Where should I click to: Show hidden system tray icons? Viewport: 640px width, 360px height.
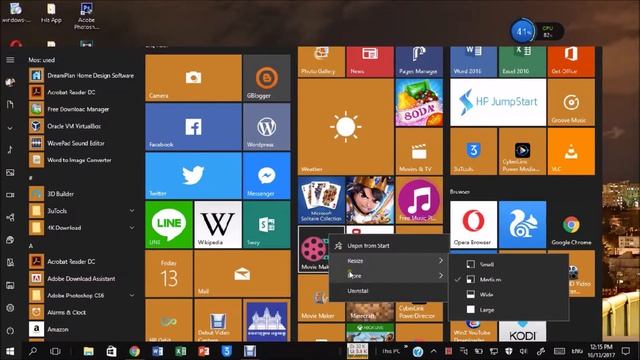433,351
